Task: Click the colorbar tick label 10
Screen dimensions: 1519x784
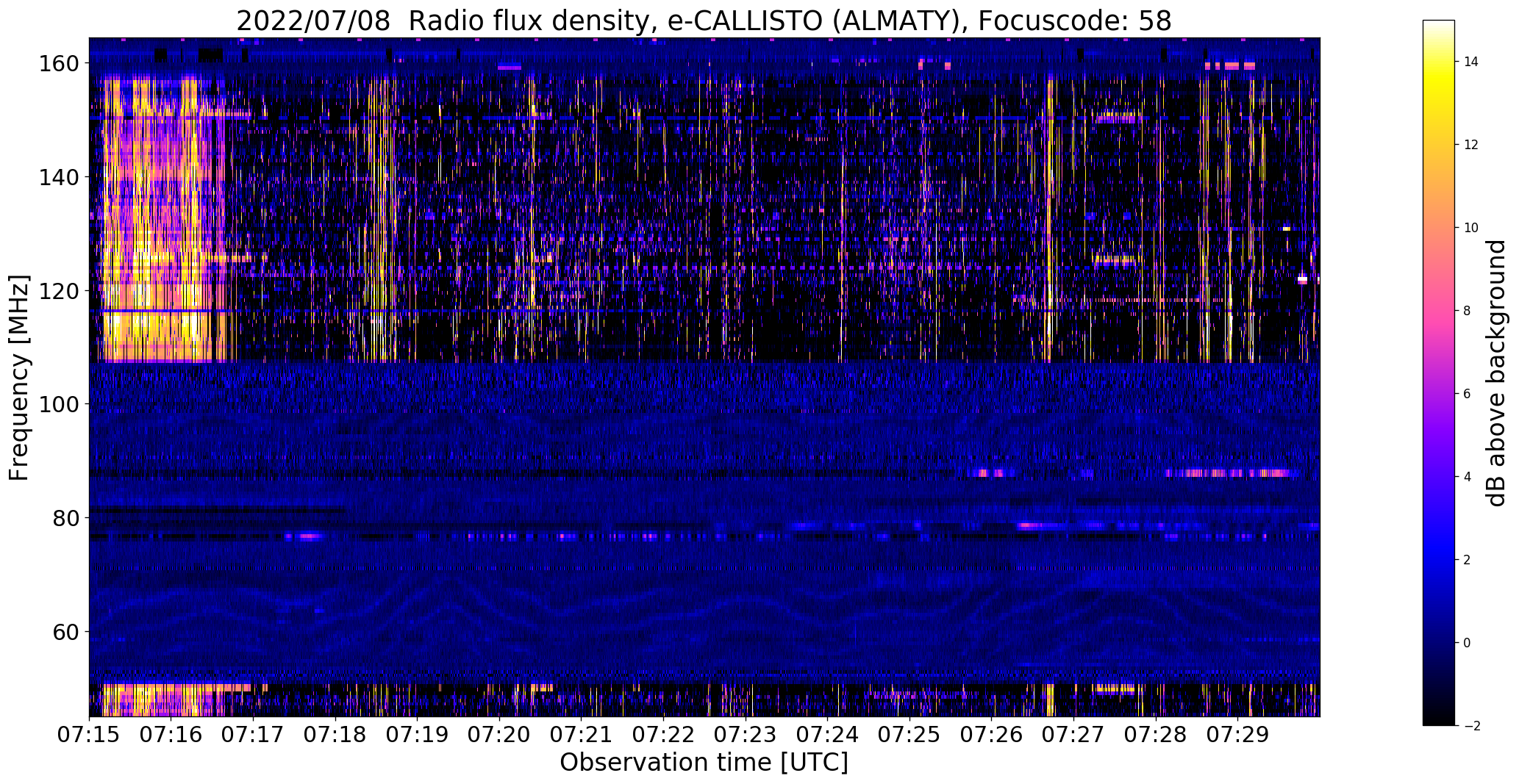Action: pos(1471,228)
